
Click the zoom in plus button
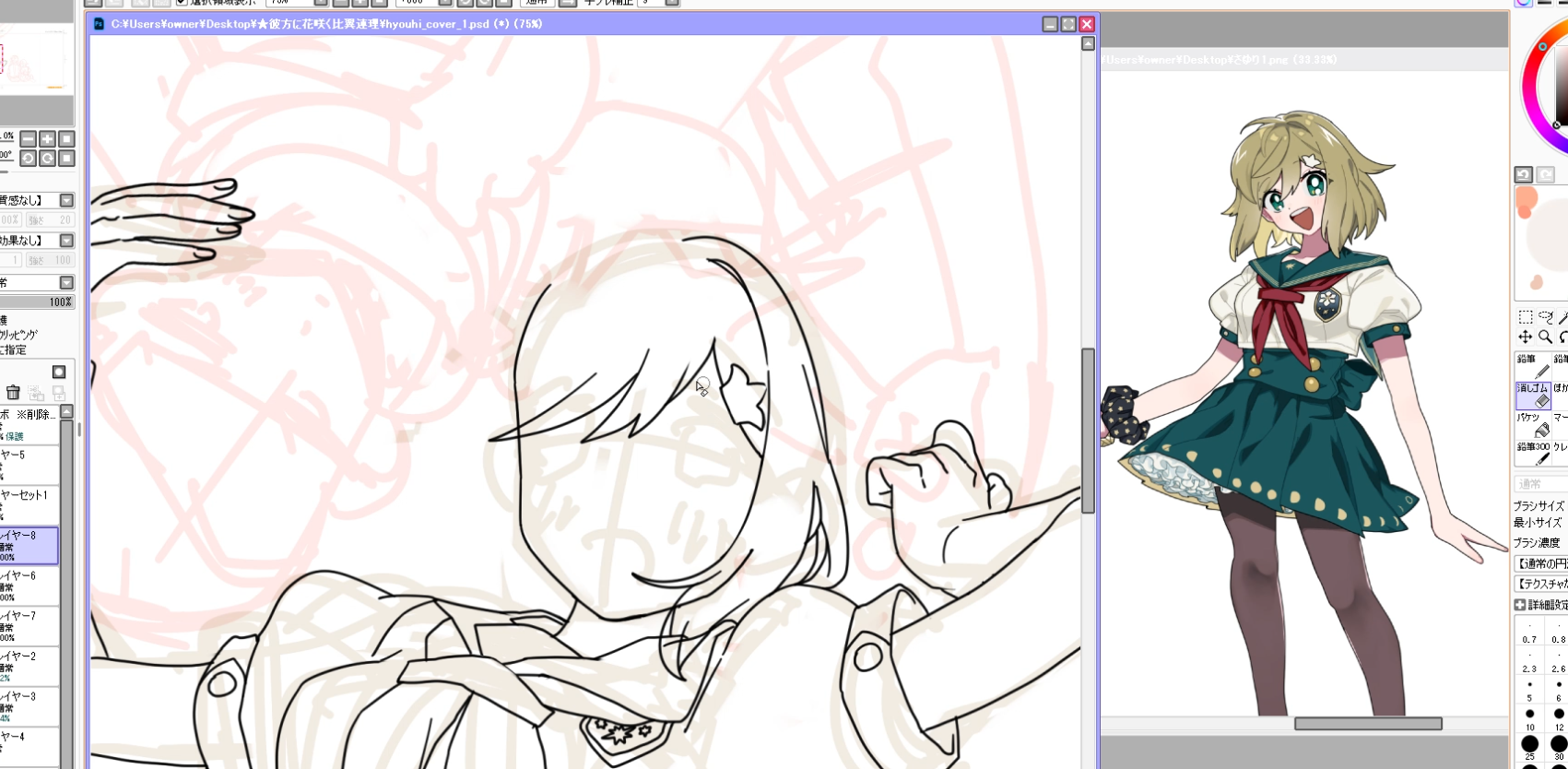47,139
